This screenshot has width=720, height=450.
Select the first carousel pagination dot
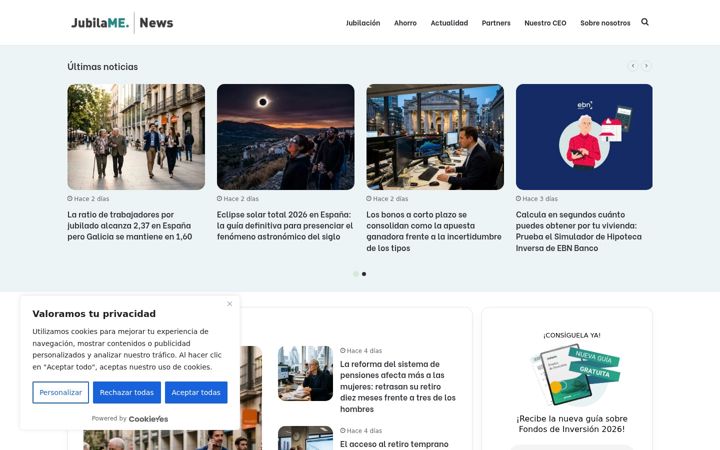355,274
